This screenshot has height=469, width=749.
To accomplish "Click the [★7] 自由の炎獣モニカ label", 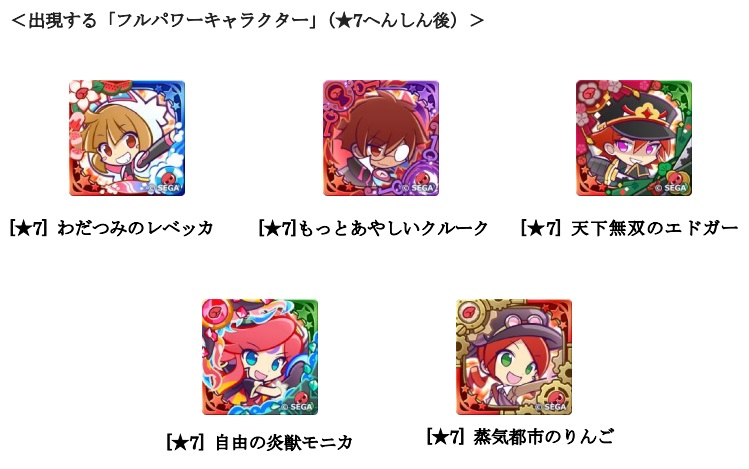I will [259, 442].
